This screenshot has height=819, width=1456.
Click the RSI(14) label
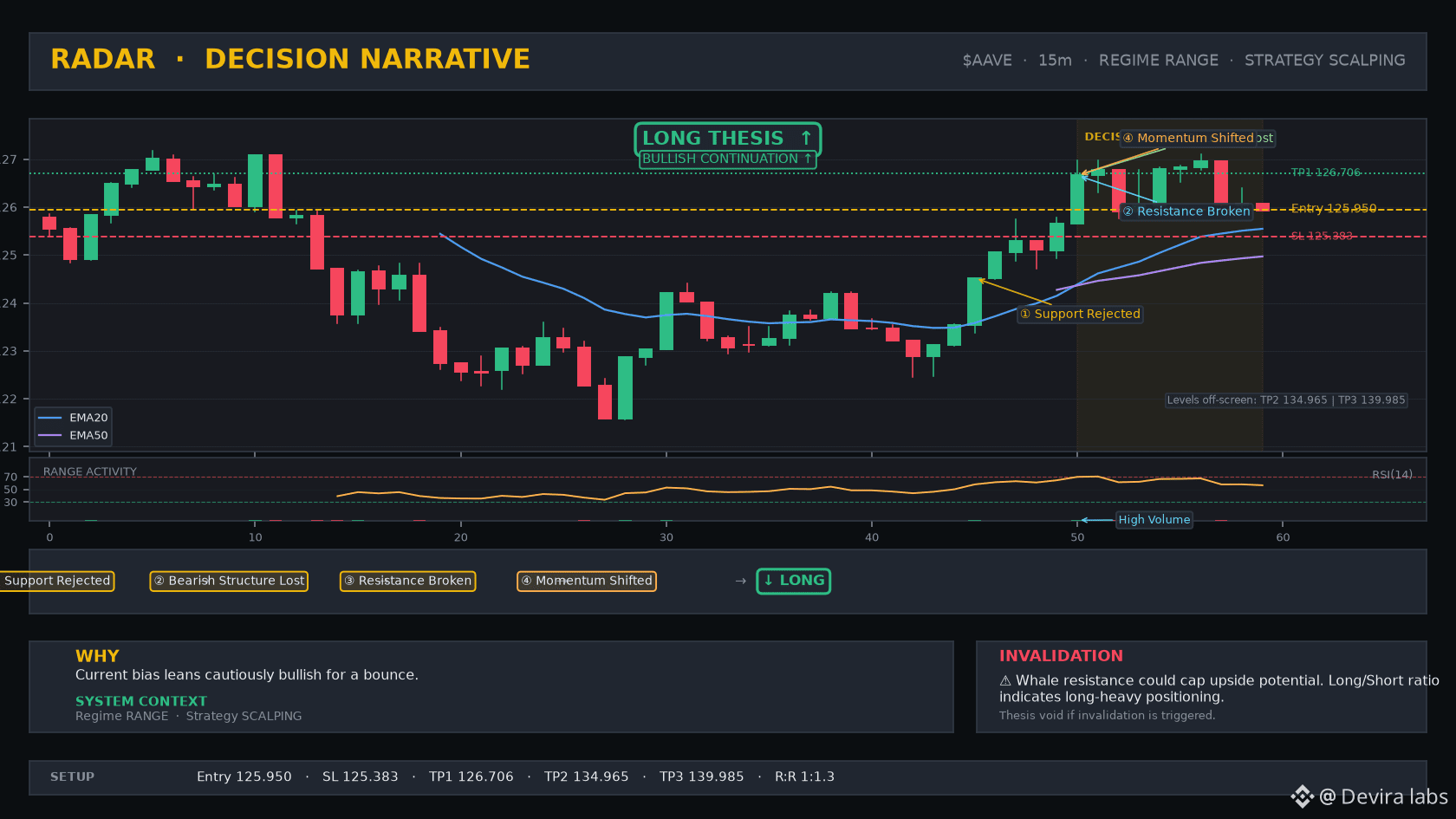[1392, 475]
